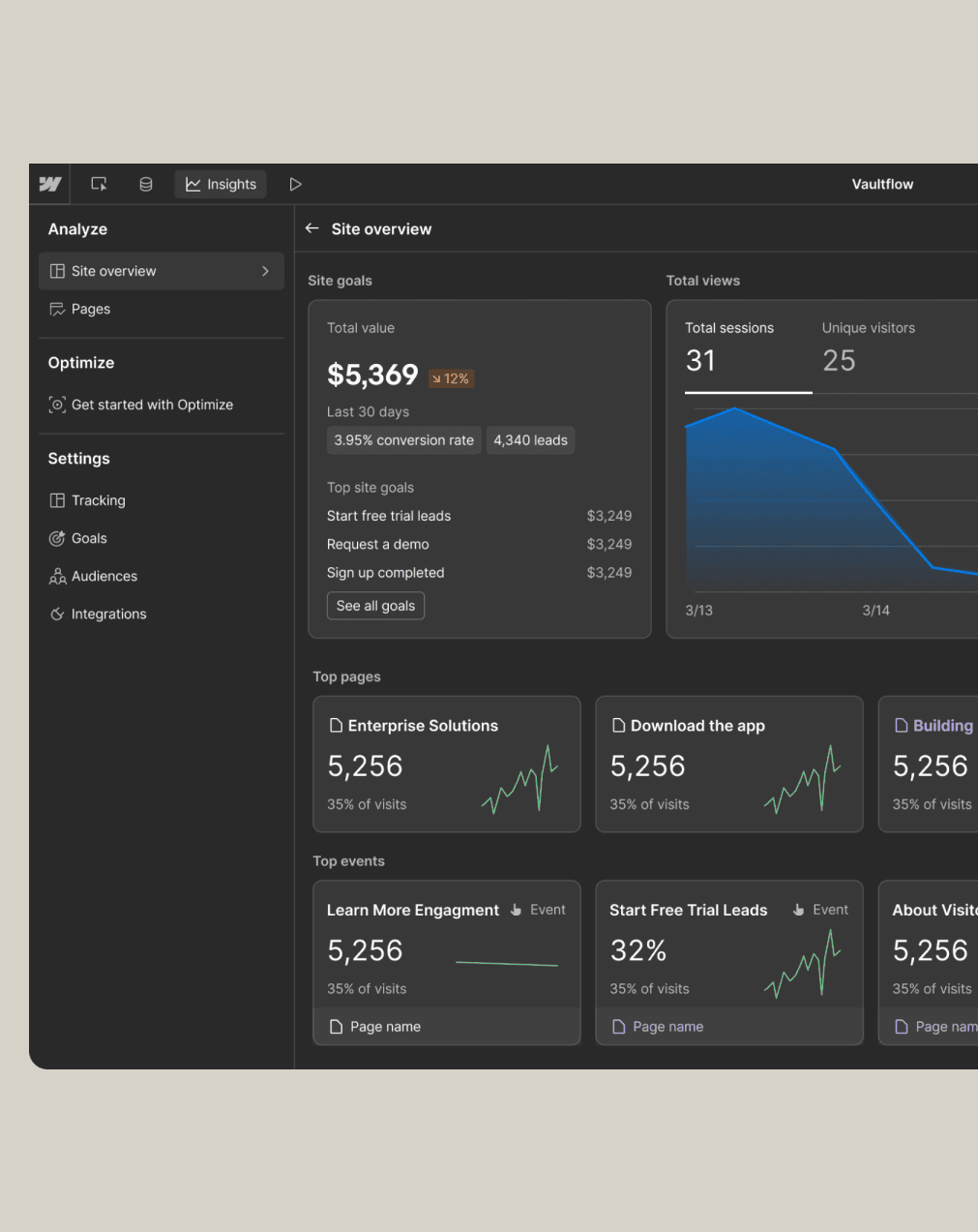The height and width of the screenshot is (1232, 978).
Task: Open Learn More Engagment event card
Action: pos(447,962)
